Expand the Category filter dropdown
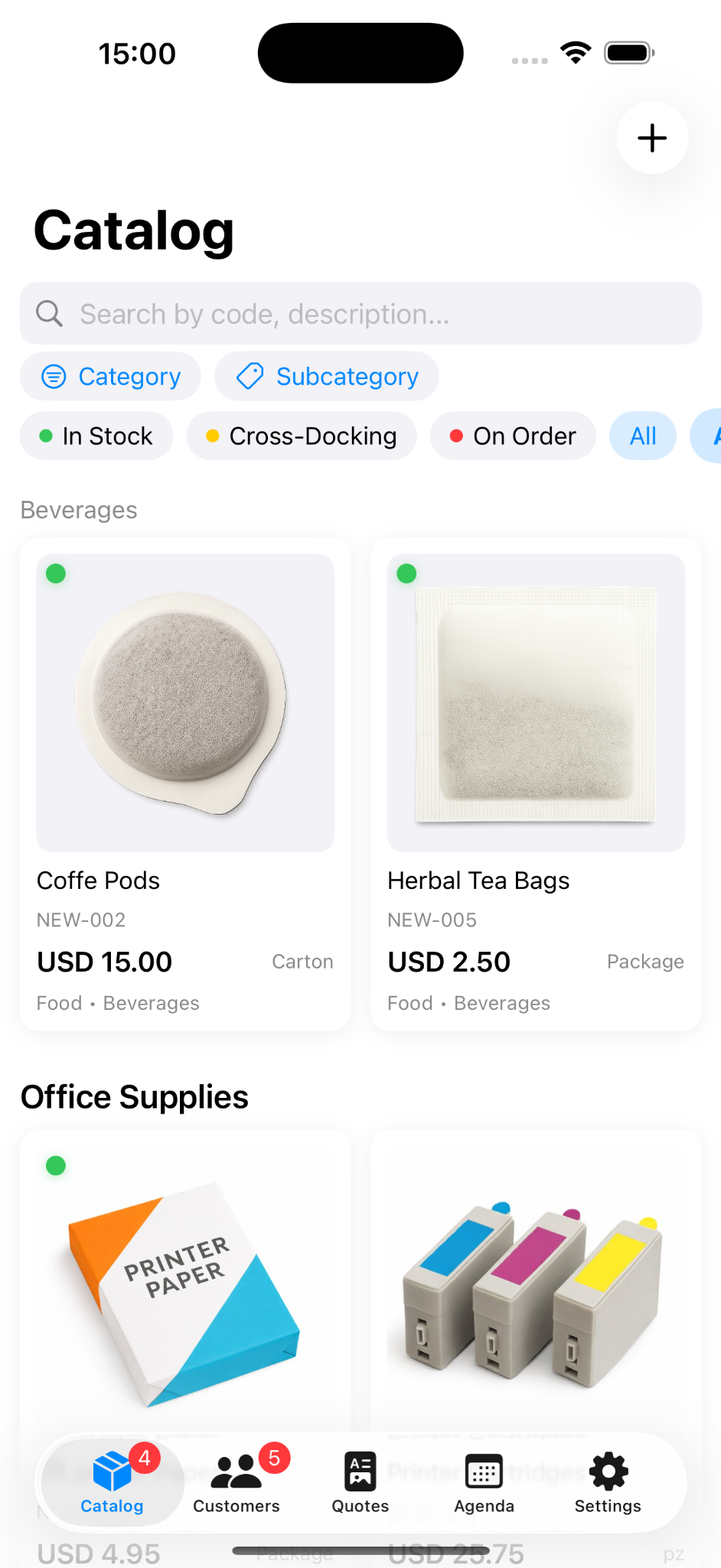 click(110, 376)
